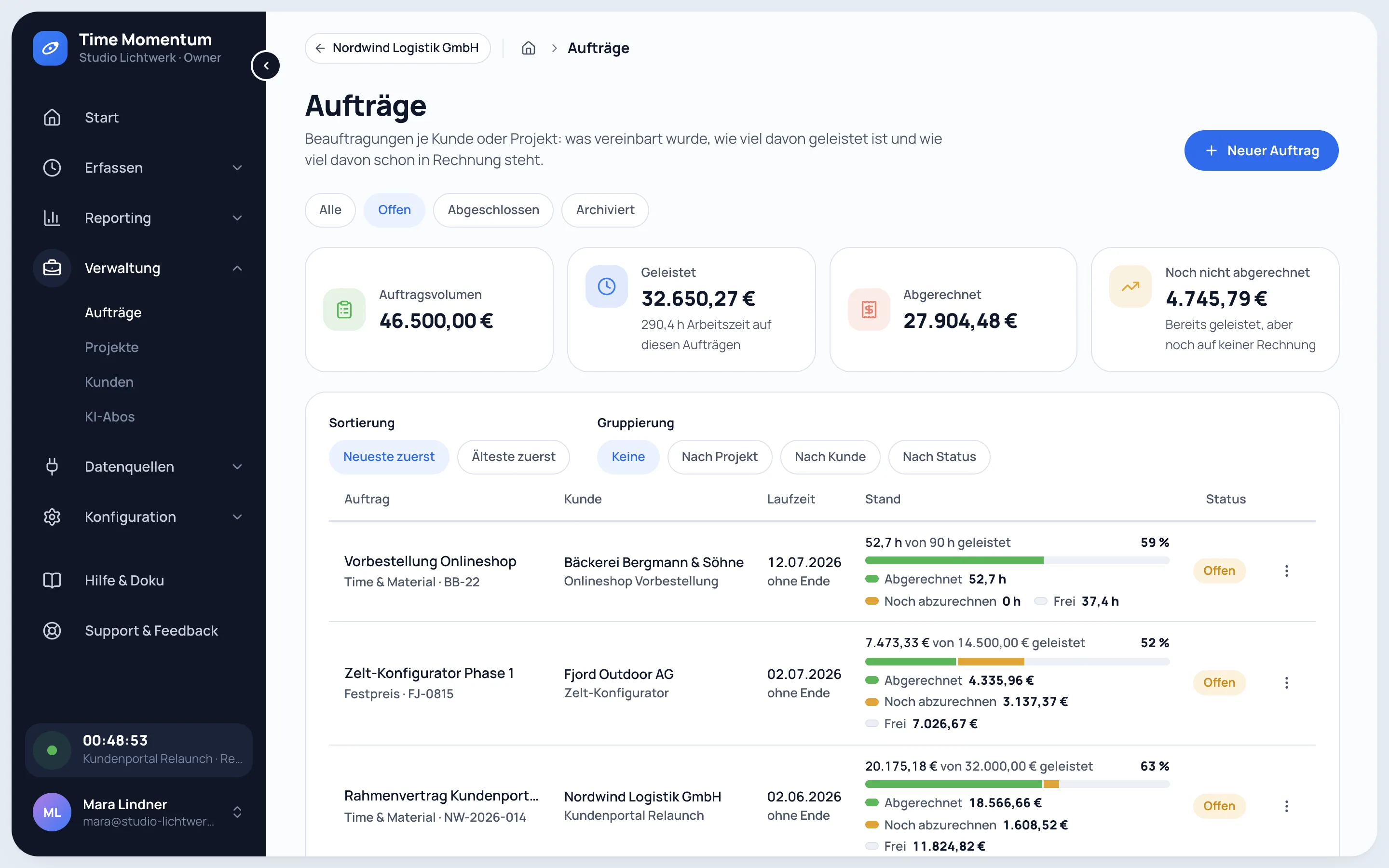The image size is (1389, 868).
Task: Click the Status column header
Action: click(1226, 499)
